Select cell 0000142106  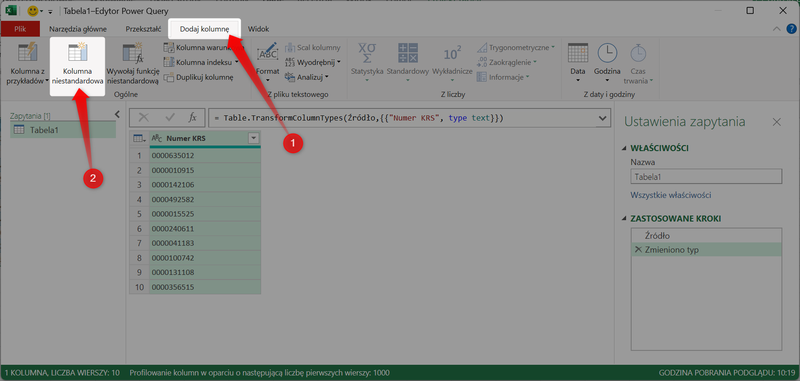205,185
